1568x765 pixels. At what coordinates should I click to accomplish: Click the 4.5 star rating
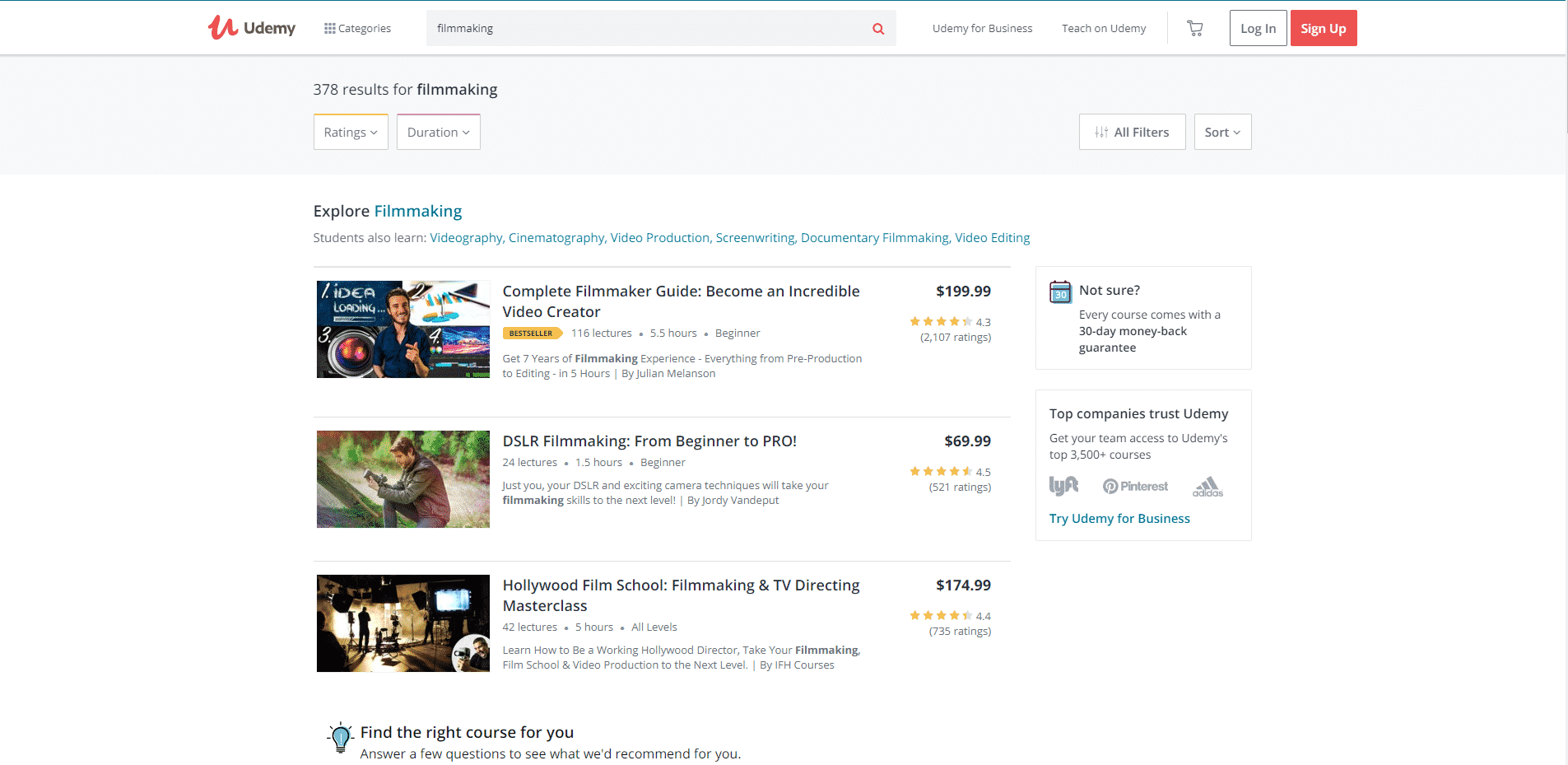click(x=950, y=472)
